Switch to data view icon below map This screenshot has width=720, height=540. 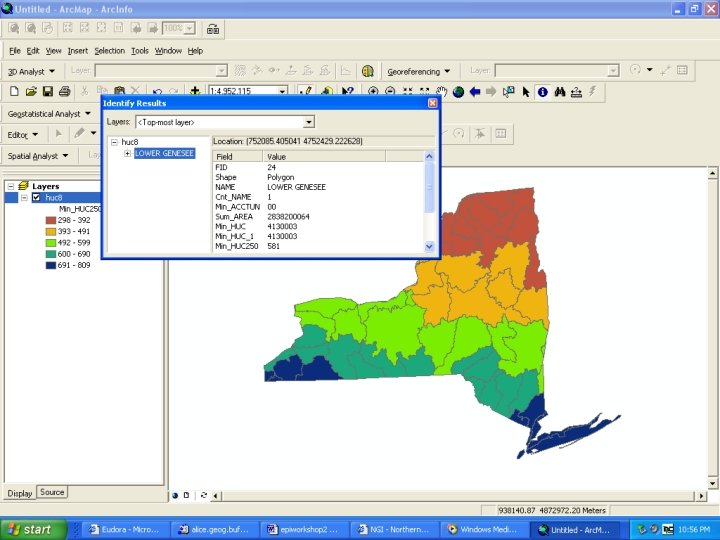[175, 495]
